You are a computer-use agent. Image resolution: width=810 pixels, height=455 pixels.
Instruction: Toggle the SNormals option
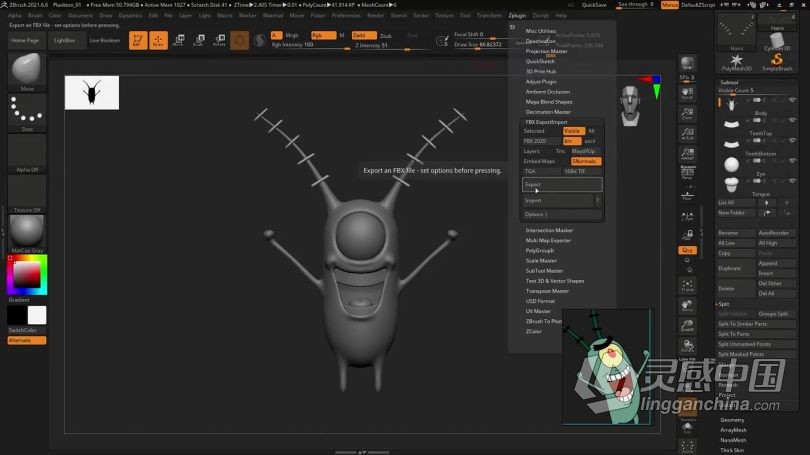point(586,161)
